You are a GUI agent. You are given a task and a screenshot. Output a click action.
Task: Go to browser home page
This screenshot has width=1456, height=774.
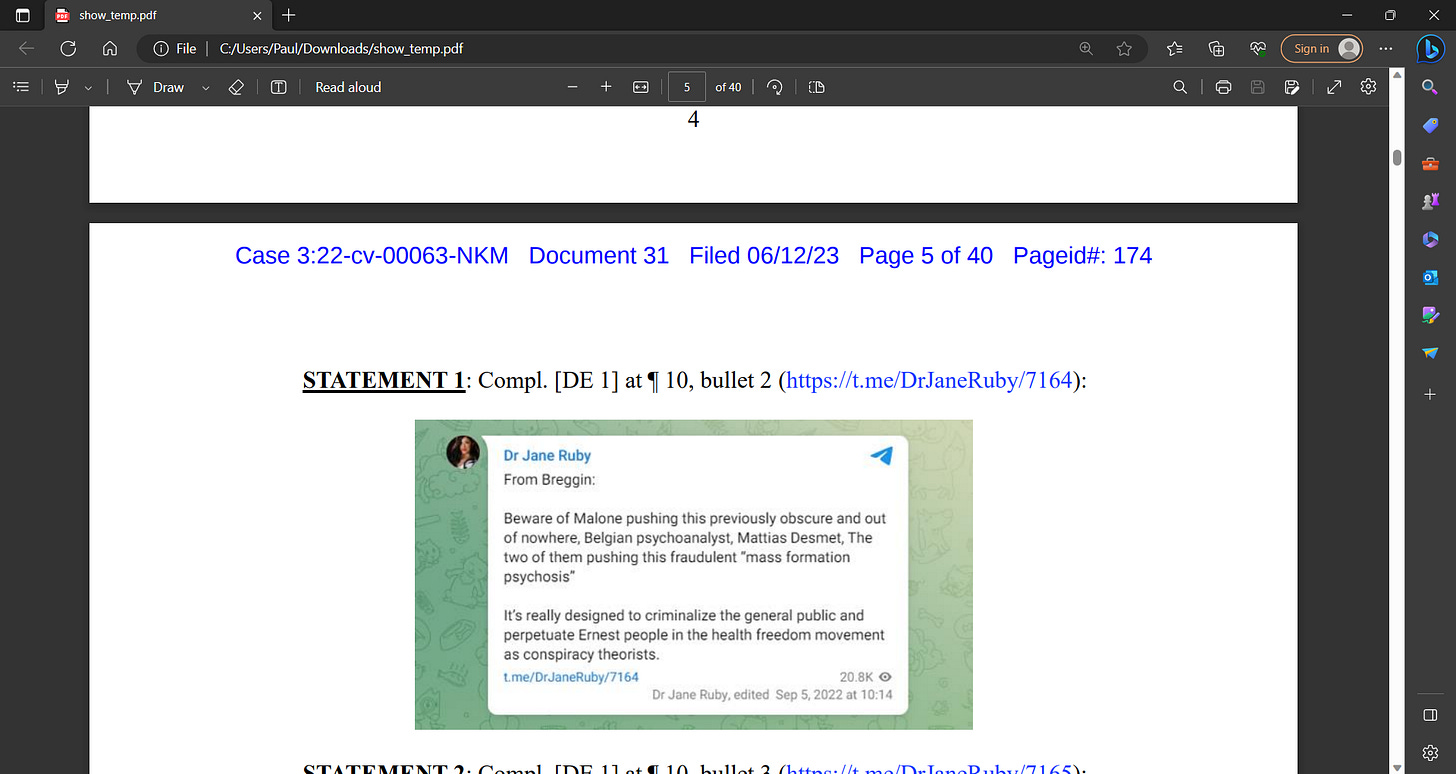111,48
